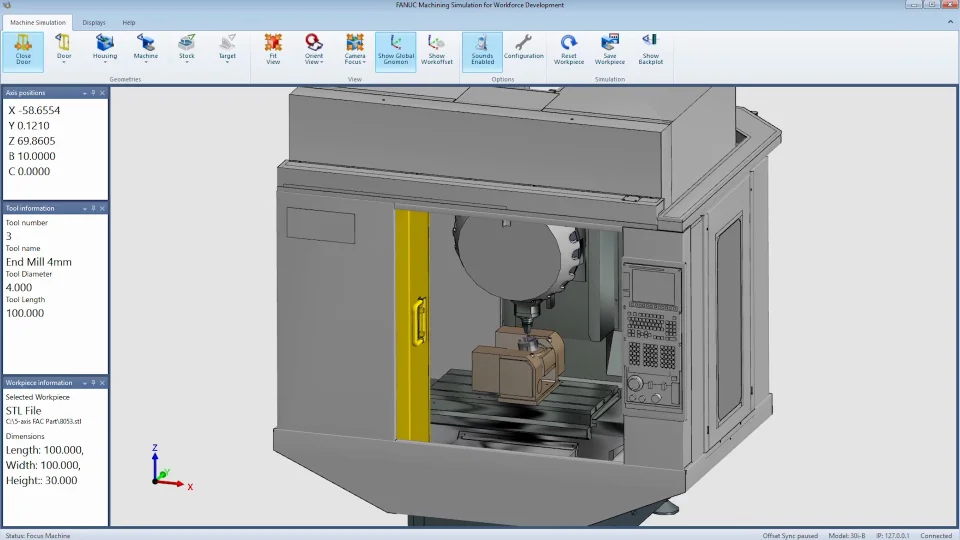Viewport: 960px width, 540px height.
Task: Click the Show Backplot icon
Action: point(650,48)
